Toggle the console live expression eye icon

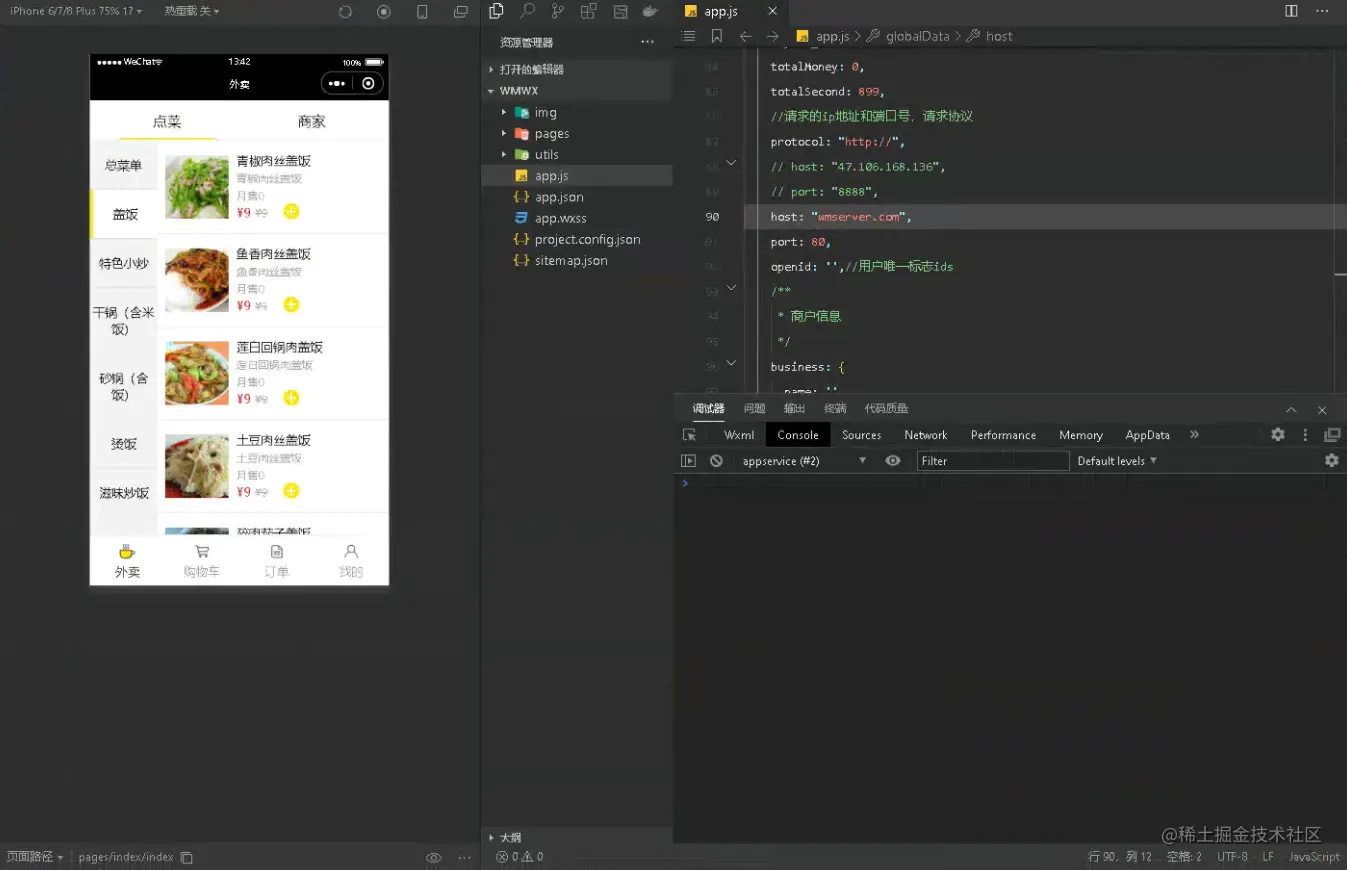[x=893, y=461]
